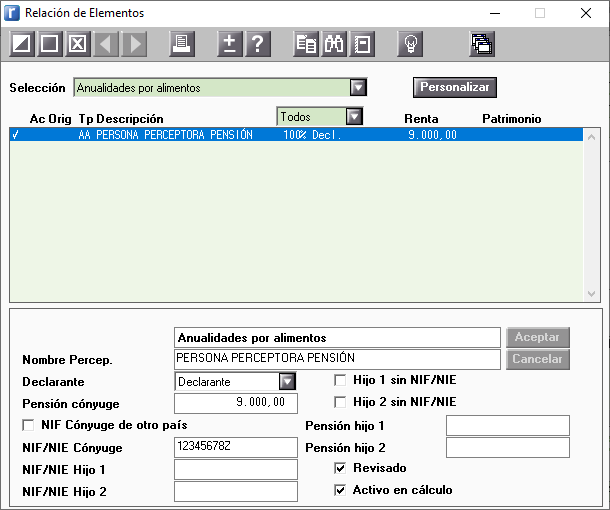Click the printer toolbar icon
Image resolution: width=610 pixels, height=510 pixels.
tap(182, 44)
